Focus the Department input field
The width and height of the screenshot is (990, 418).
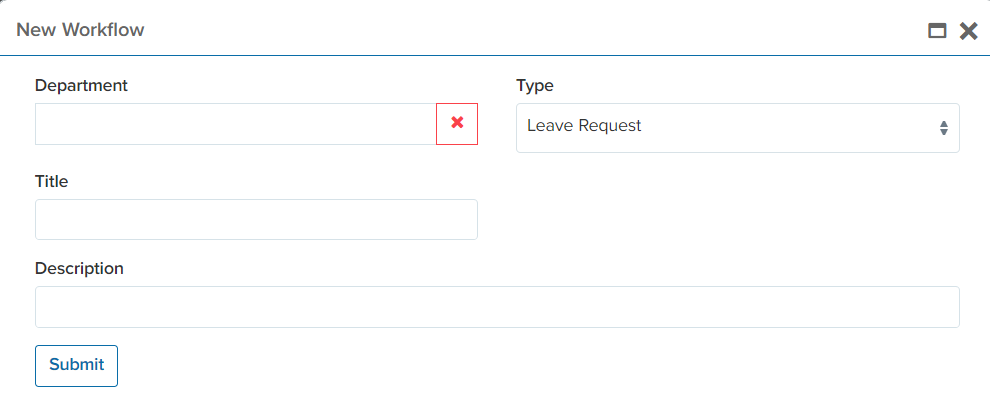tap(235, 124)
